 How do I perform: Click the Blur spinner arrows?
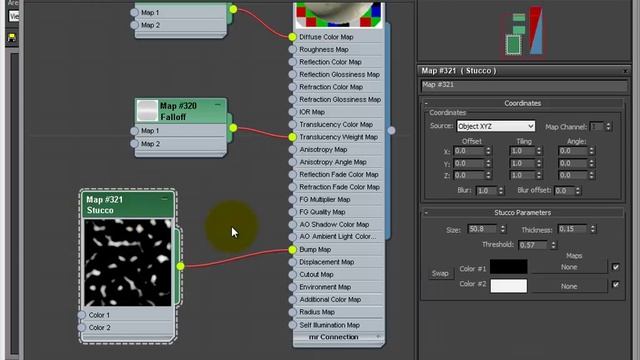(501, 191)
